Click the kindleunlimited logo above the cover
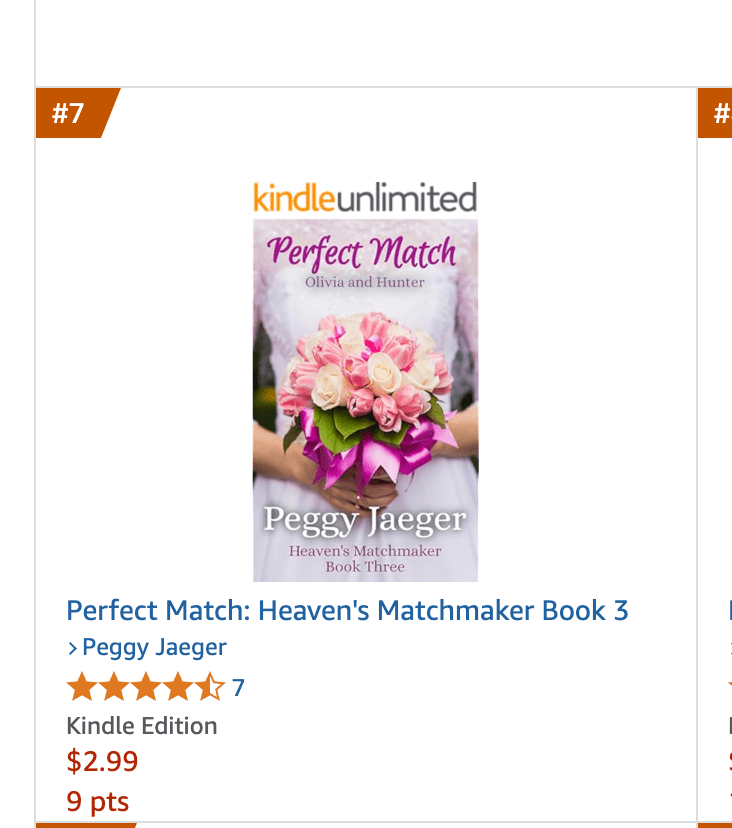This screenshot has height=828, width=732. [365, 197]
